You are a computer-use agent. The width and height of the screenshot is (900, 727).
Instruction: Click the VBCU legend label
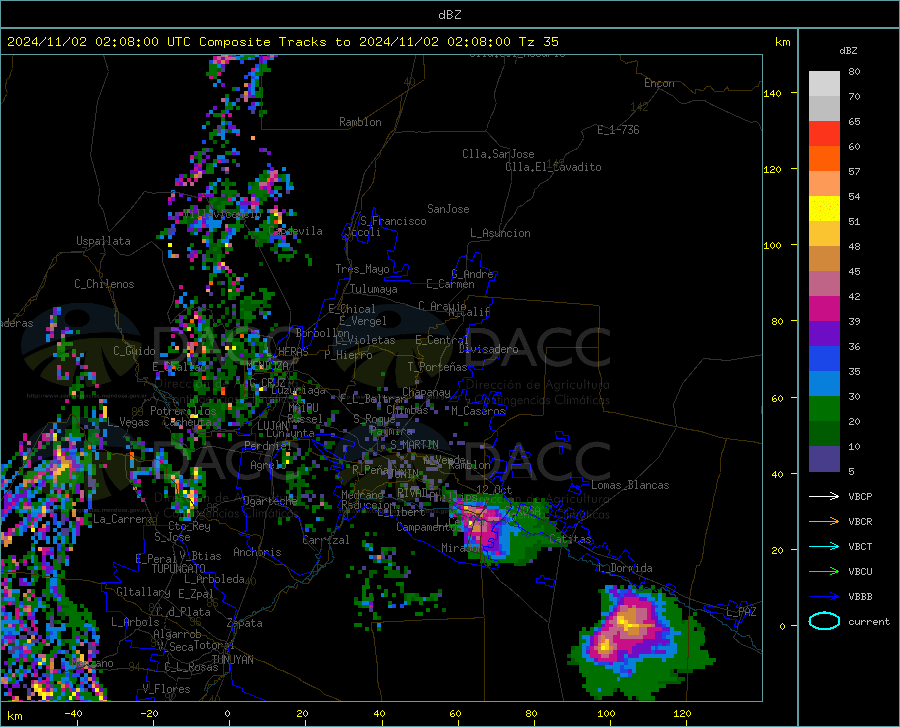pos(860,572)
